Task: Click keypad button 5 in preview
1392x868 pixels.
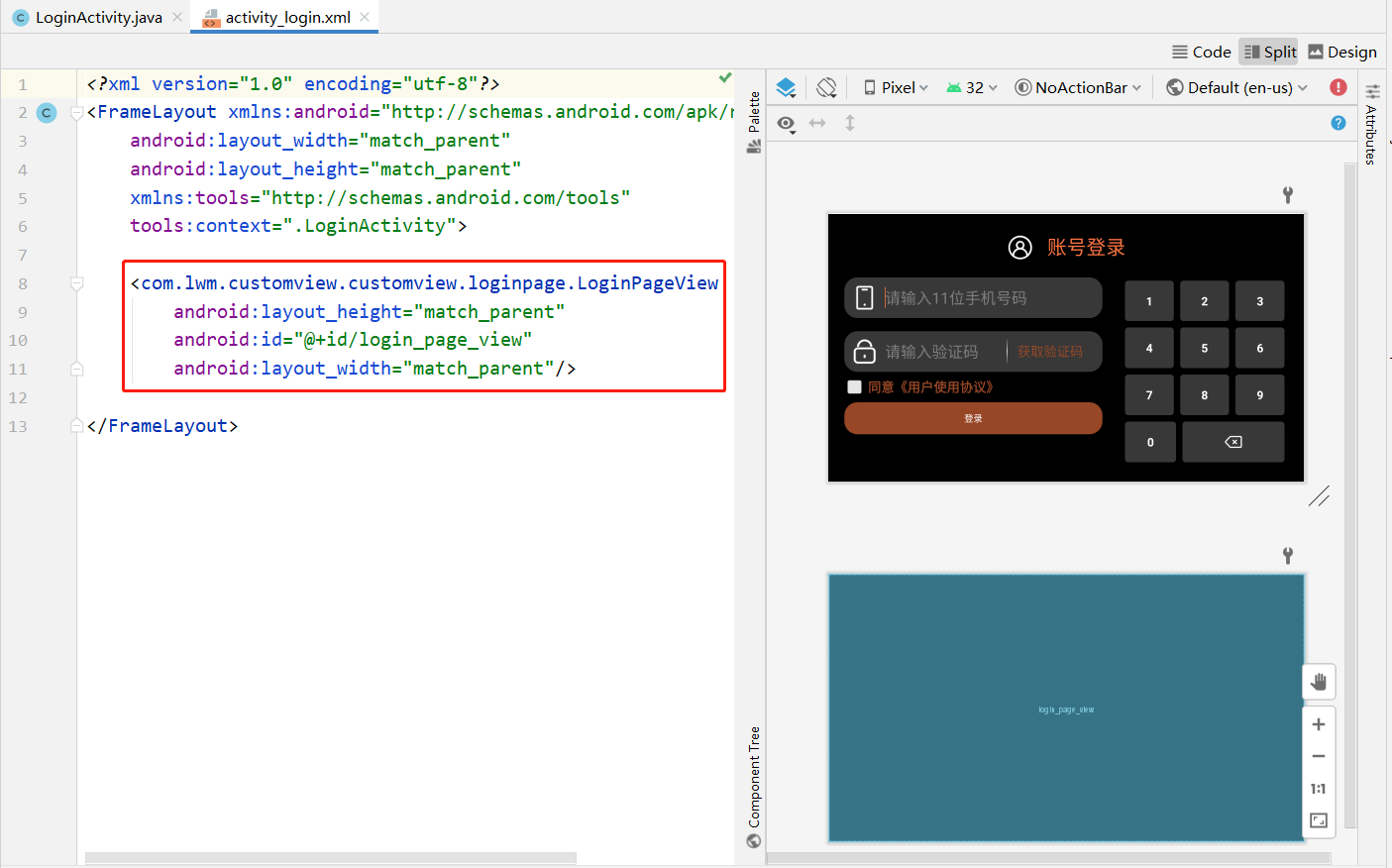Action: (1205, 348)
